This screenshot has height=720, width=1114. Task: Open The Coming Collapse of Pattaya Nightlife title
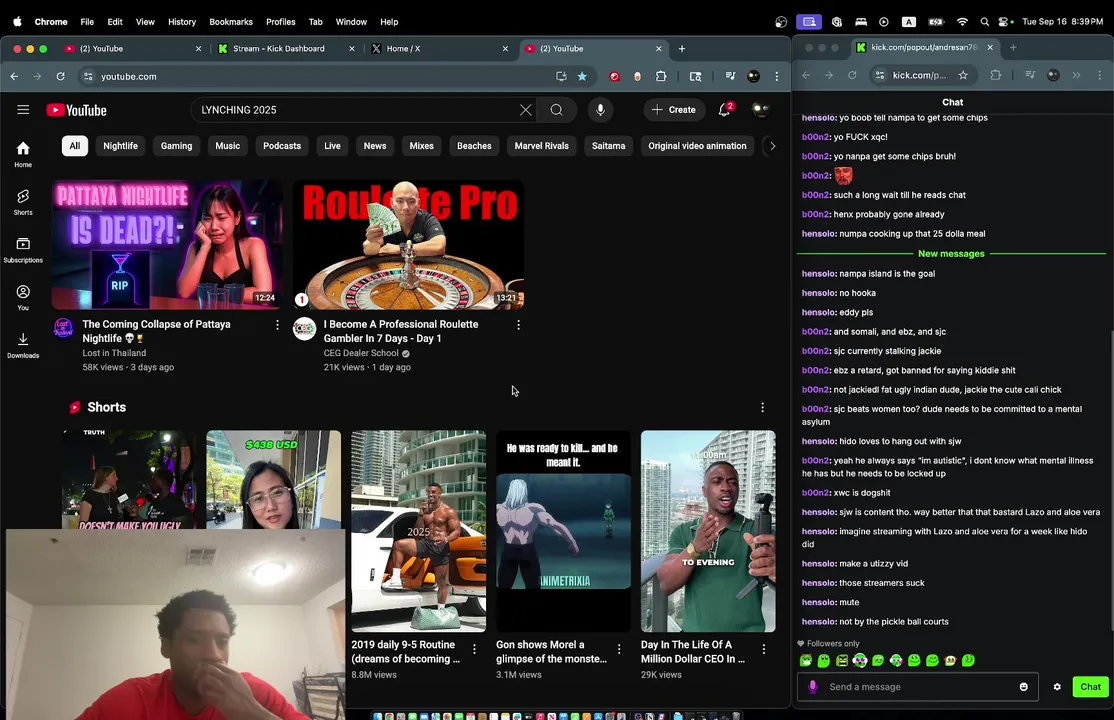coord(156,331)
